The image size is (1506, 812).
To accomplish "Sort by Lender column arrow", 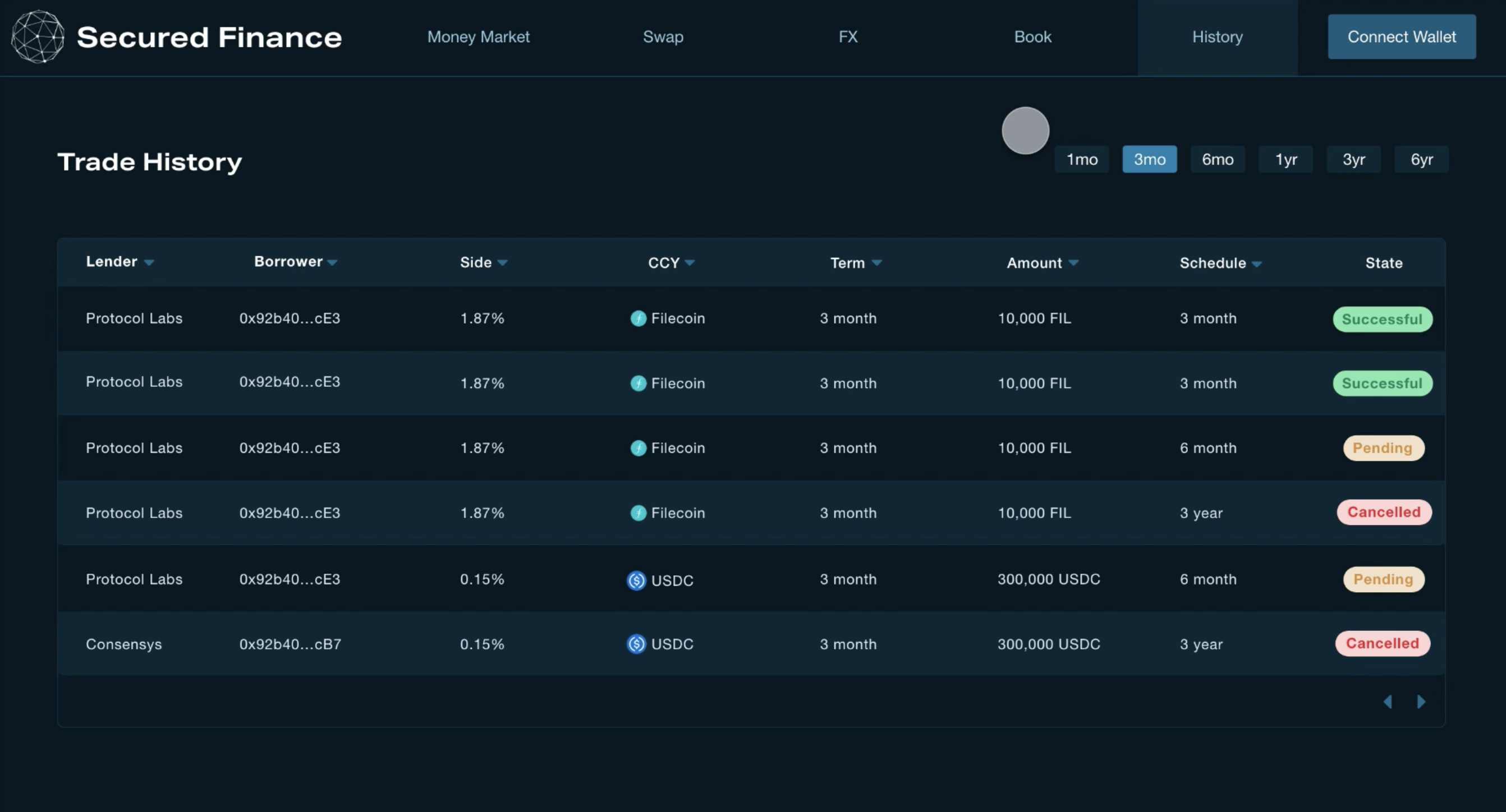I will click(x=149, y=263).
